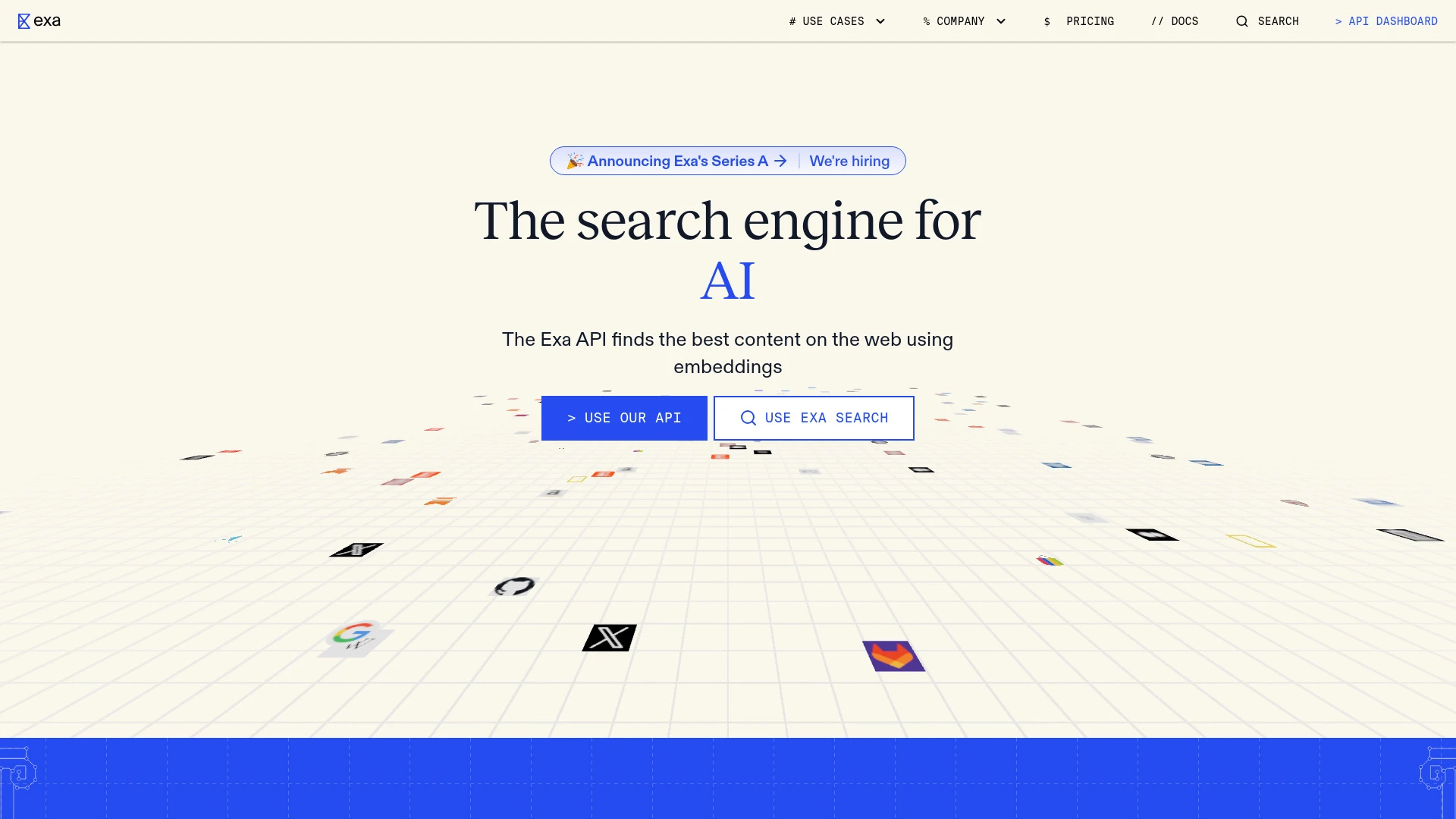The image size is (1456, 819).
Task: Toggle the Series A announcement banner
Action: coord(727,161)
